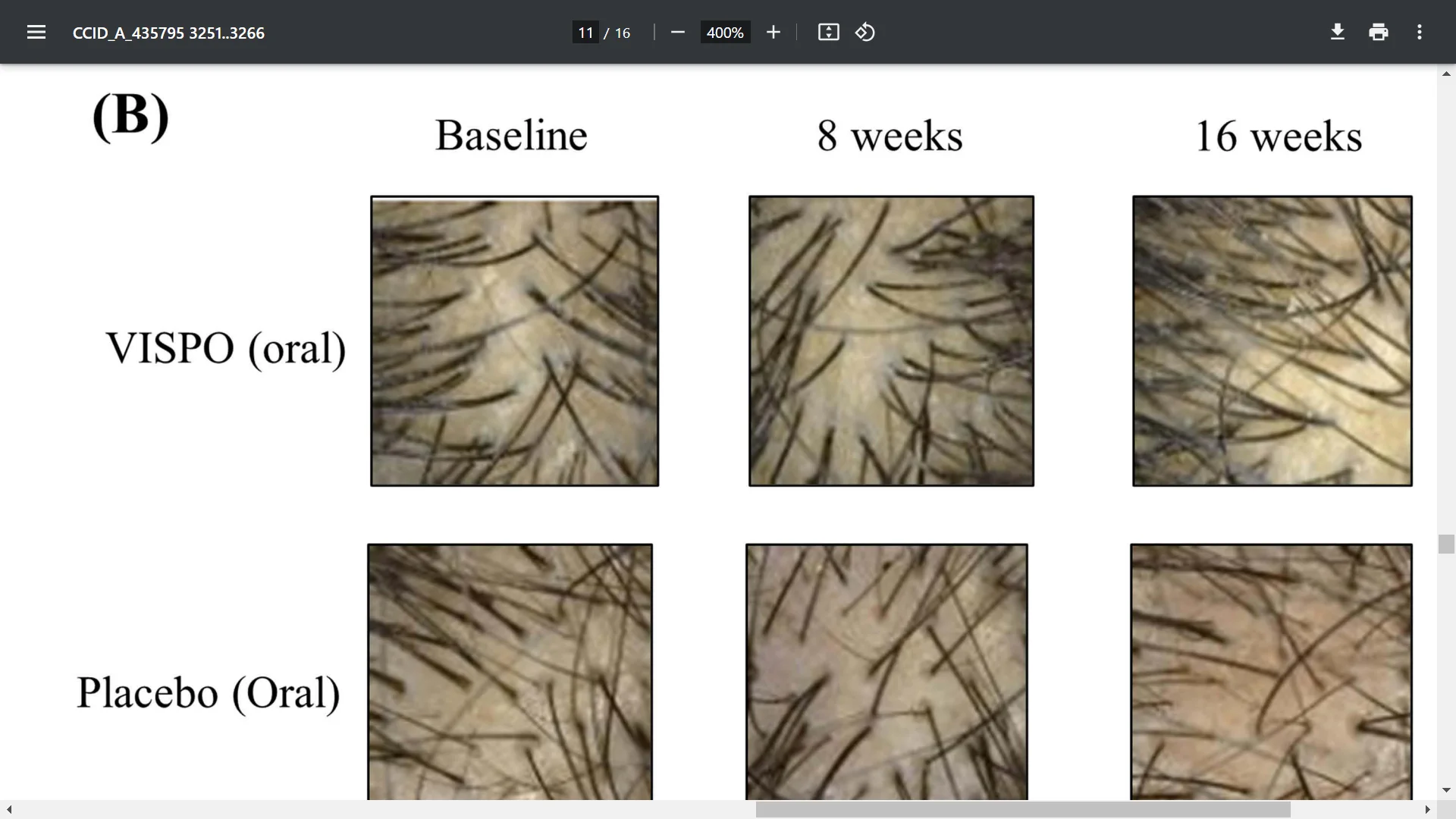Click the scroll left arrow
1456x819 pixels.
9,809
